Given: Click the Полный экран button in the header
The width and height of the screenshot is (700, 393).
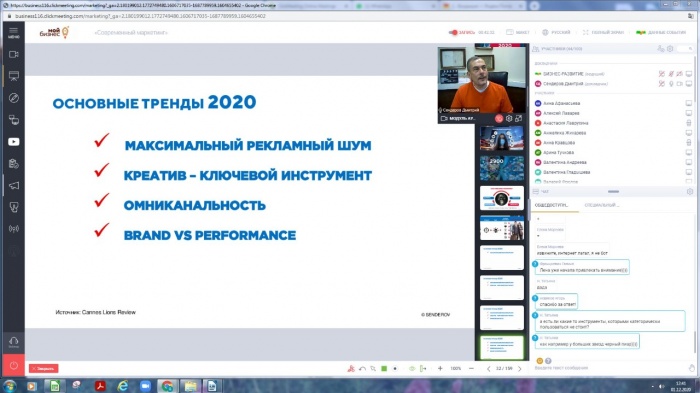Looking at the screenshot, I should tap(603, 32).
